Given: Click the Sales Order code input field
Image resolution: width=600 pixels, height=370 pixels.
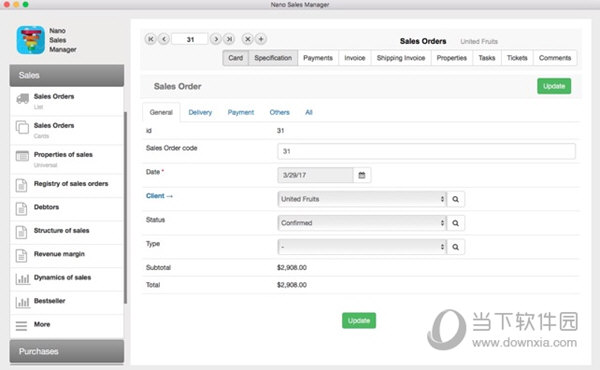Looking at the screenshot, I should pos(426,151).
